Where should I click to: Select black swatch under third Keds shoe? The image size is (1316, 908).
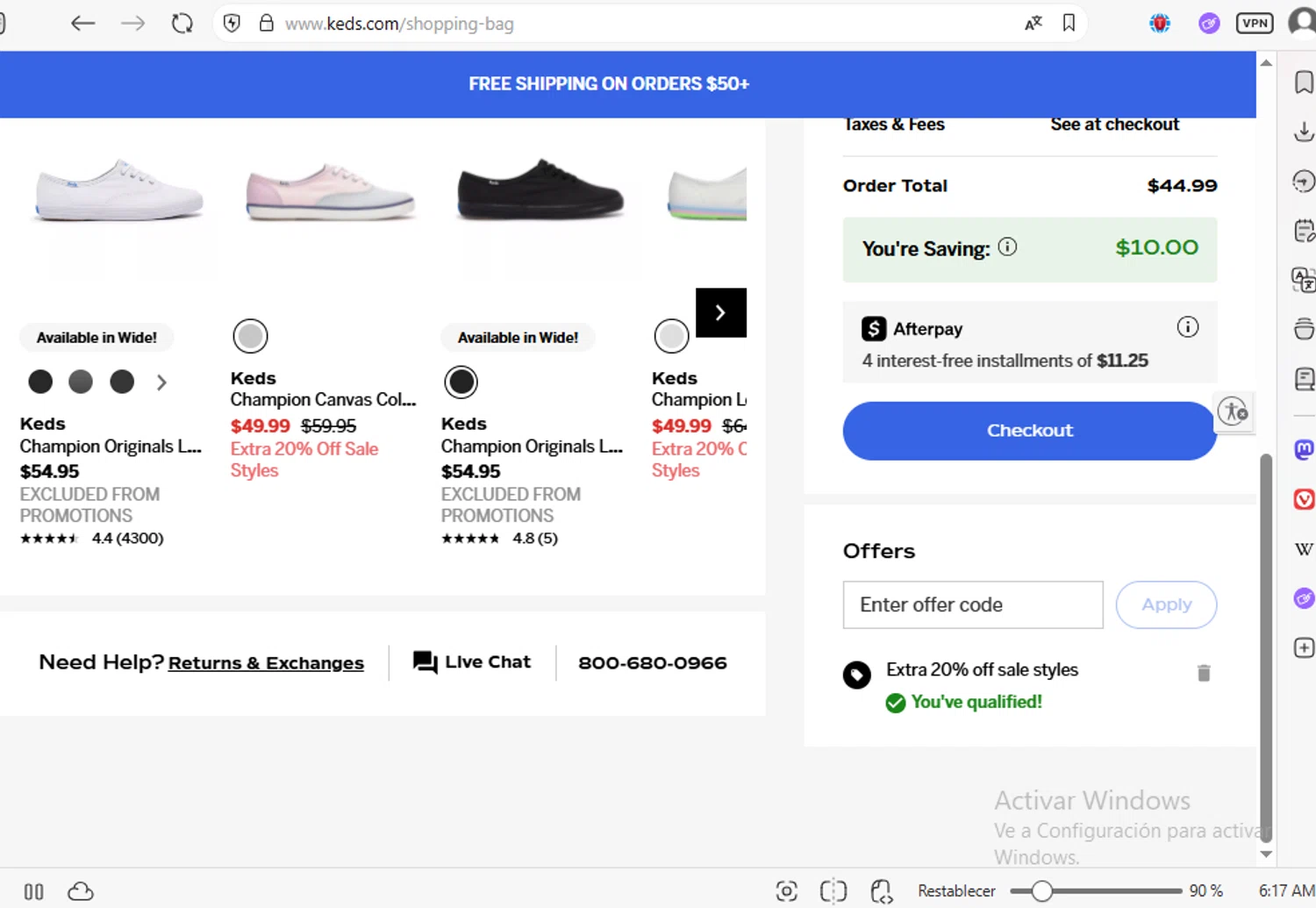(x=461, y=382)
